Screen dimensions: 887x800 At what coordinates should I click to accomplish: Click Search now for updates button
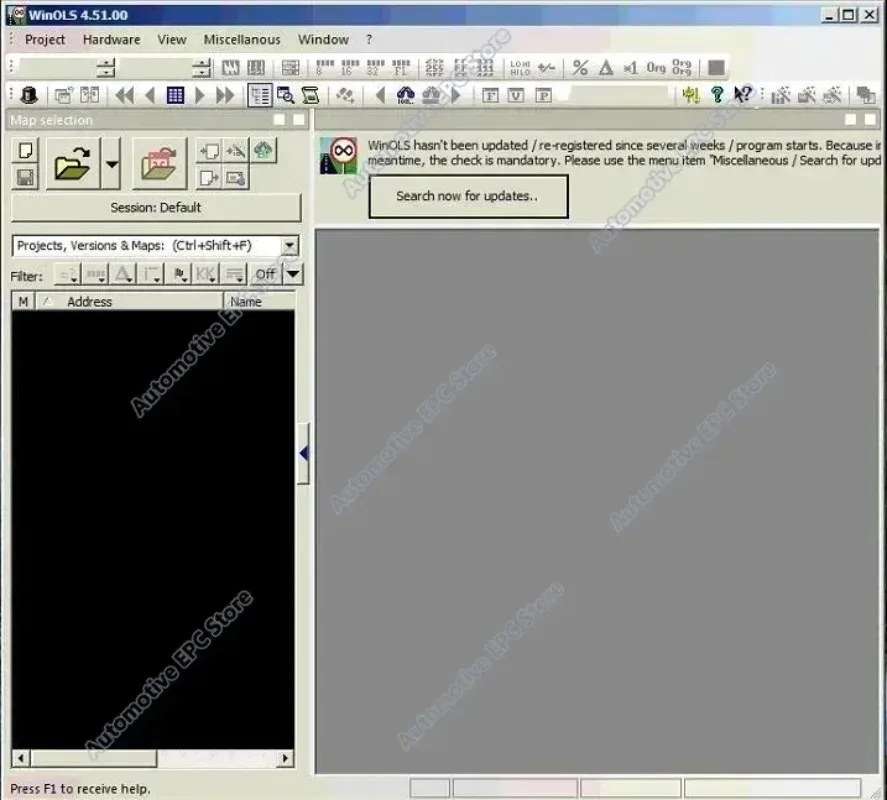pyautogui.click(x=468, y=196)
